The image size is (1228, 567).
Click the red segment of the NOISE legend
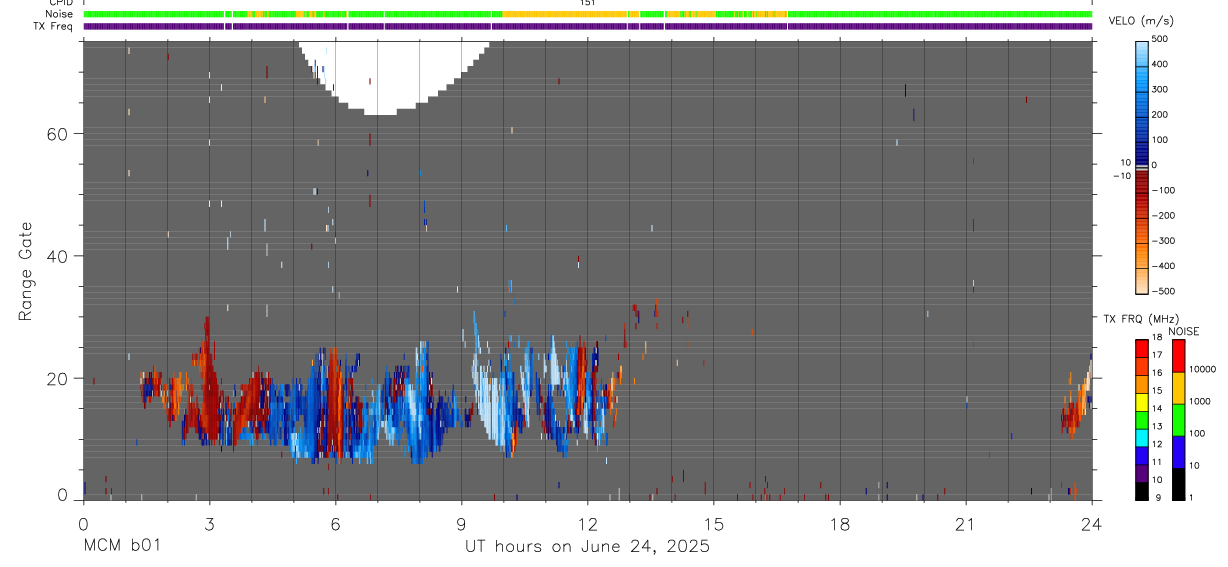pyautogui.click(x=1178, y=356)
